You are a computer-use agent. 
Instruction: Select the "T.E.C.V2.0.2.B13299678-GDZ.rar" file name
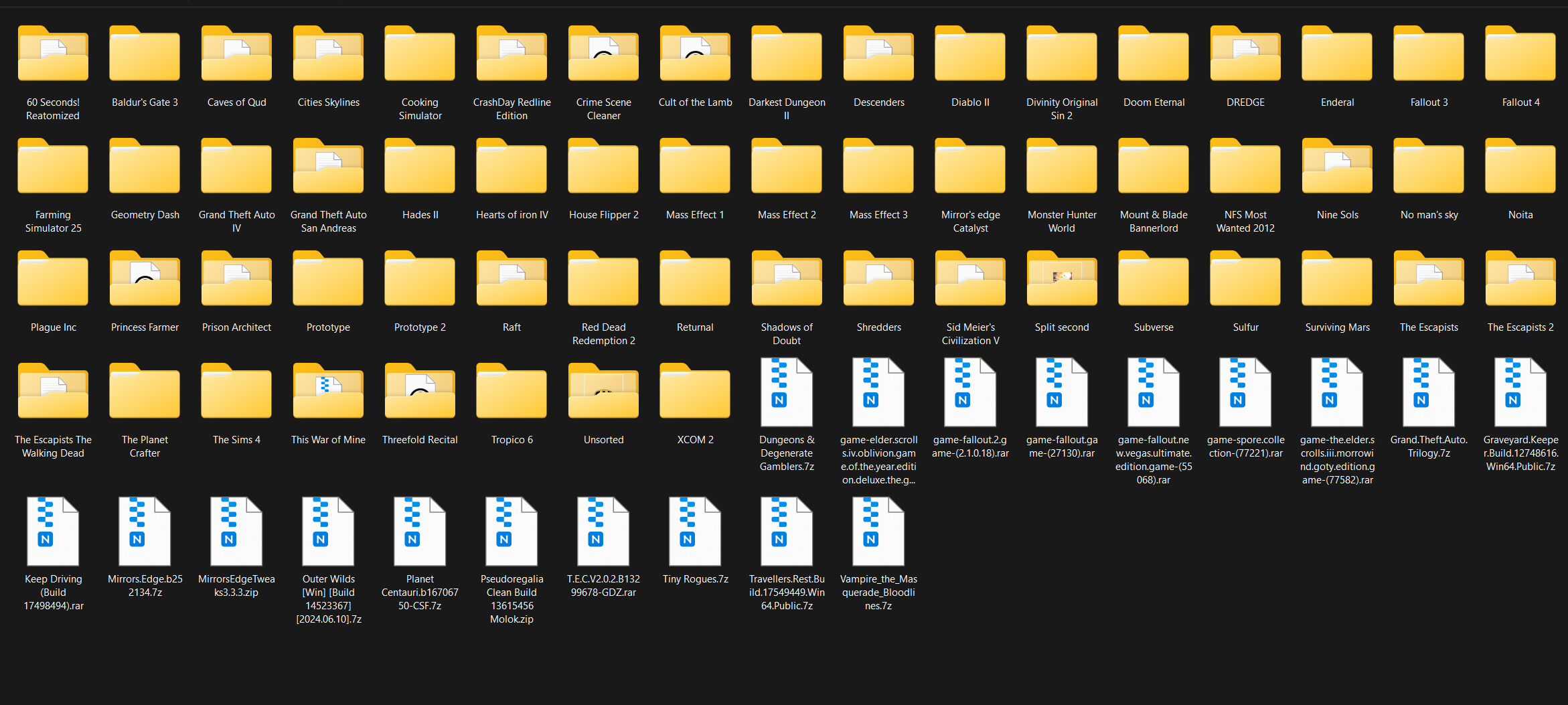(603, 586)
